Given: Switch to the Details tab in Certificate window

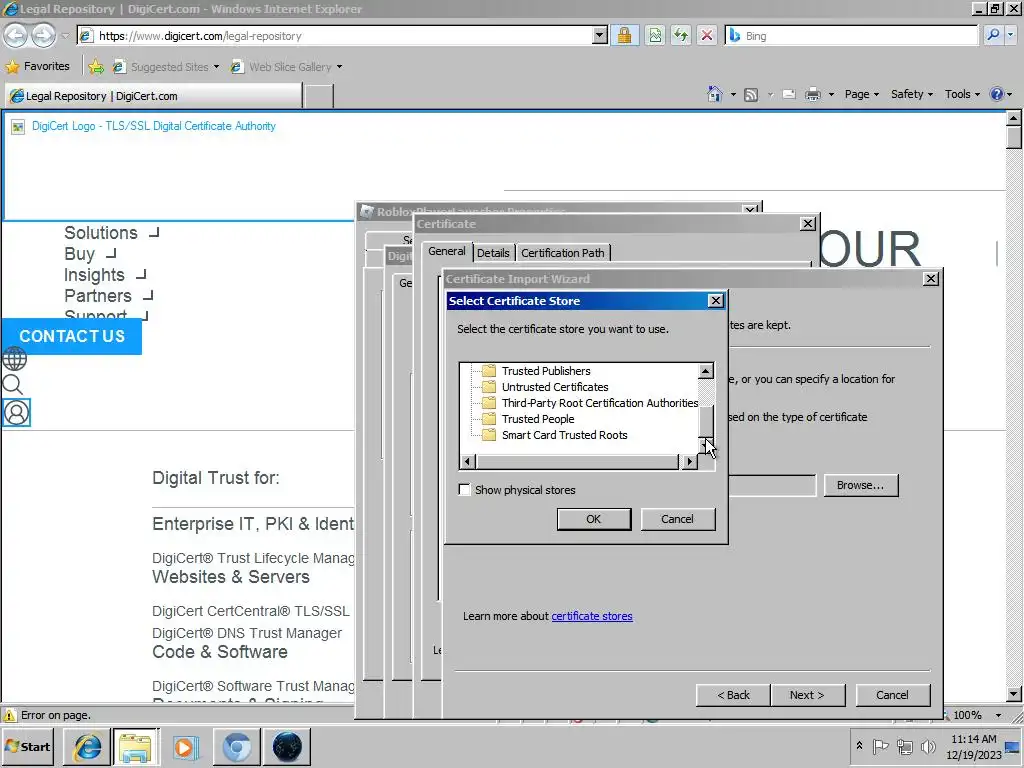Looking at the screenshot, I should pos(493,253).
